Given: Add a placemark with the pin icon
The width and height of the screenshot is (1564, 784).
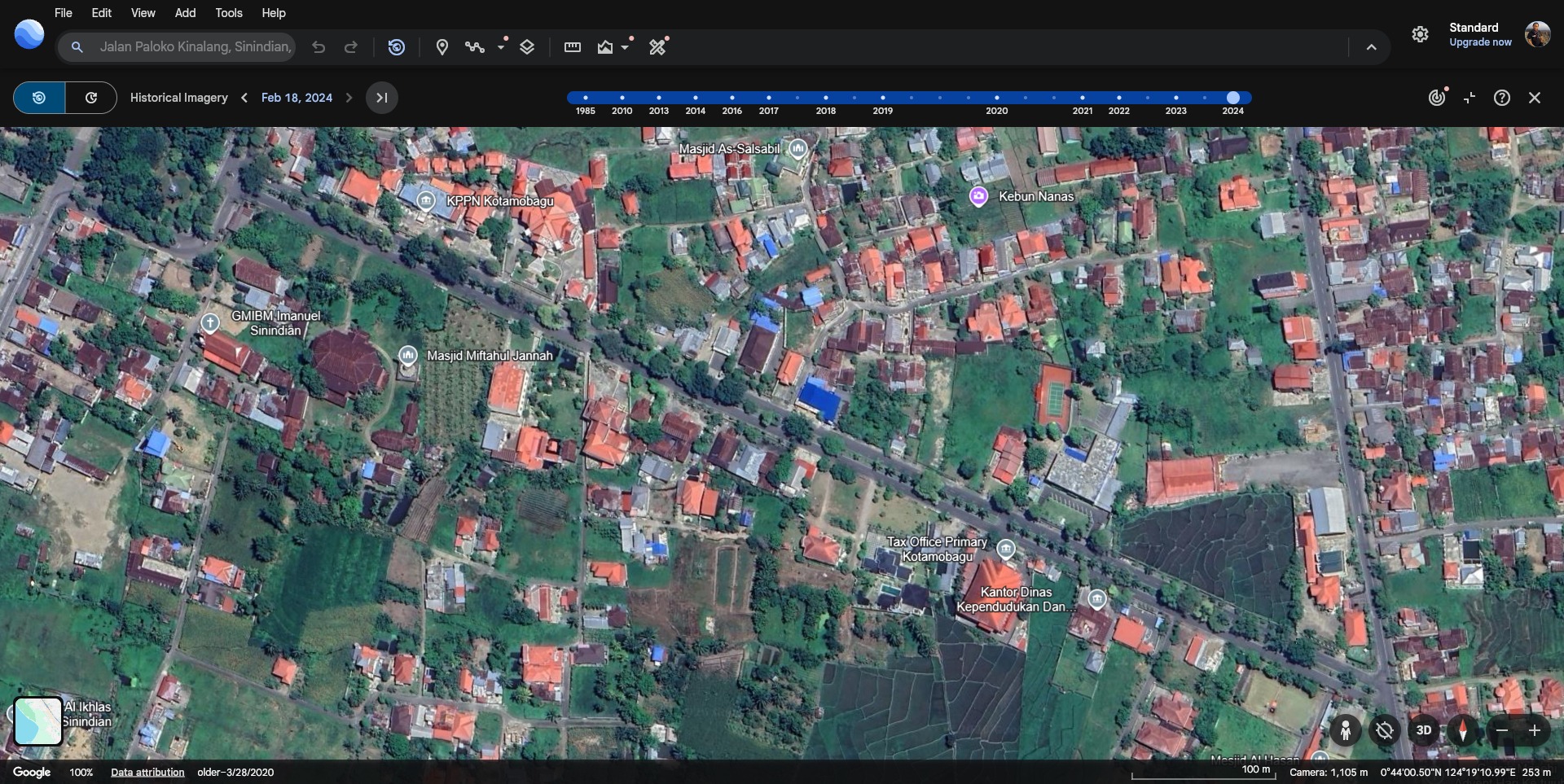Looking at the screenshot, I should coord(442,47).
